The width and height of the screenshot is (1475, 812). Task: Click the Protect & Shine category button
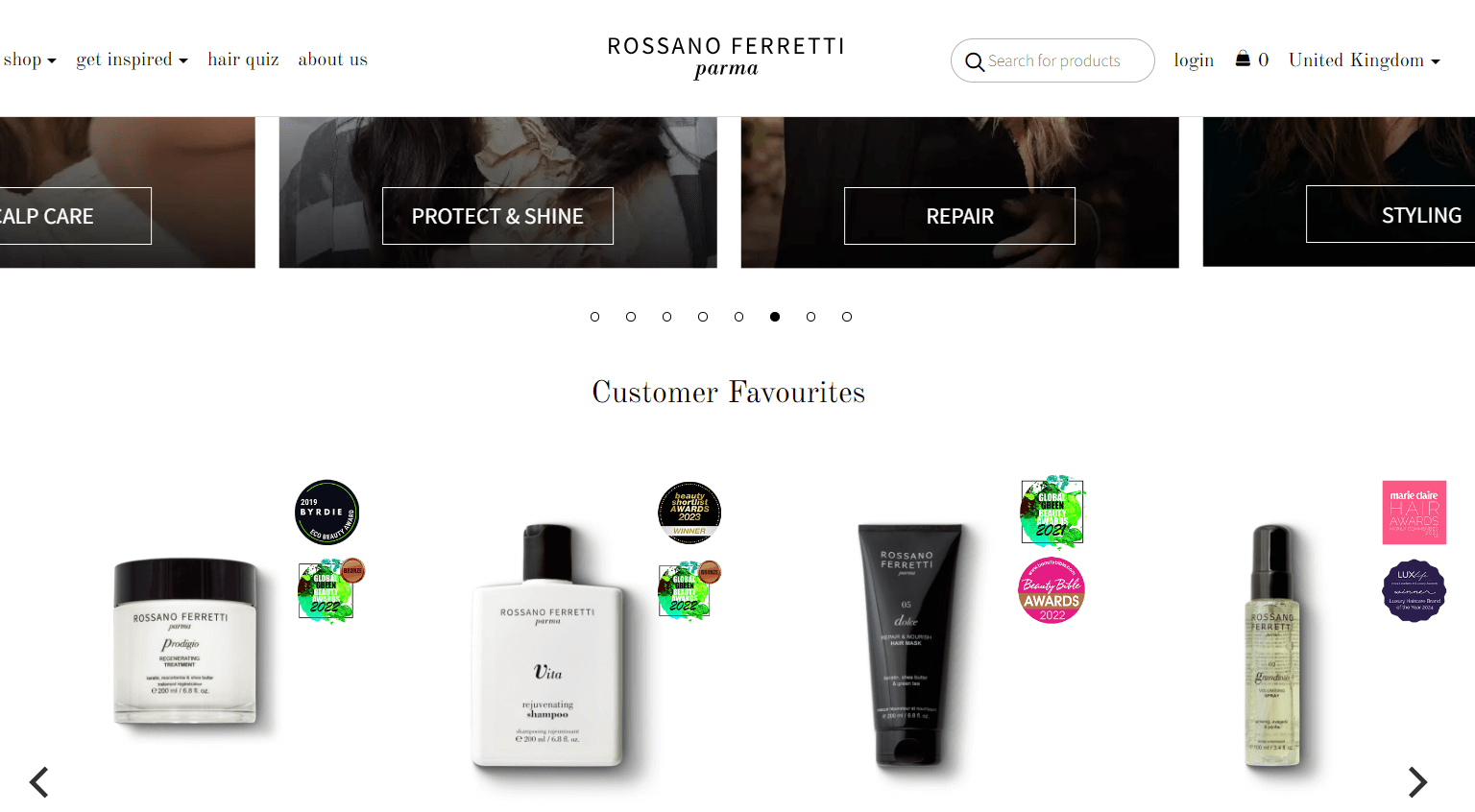(x=497, y=216)
